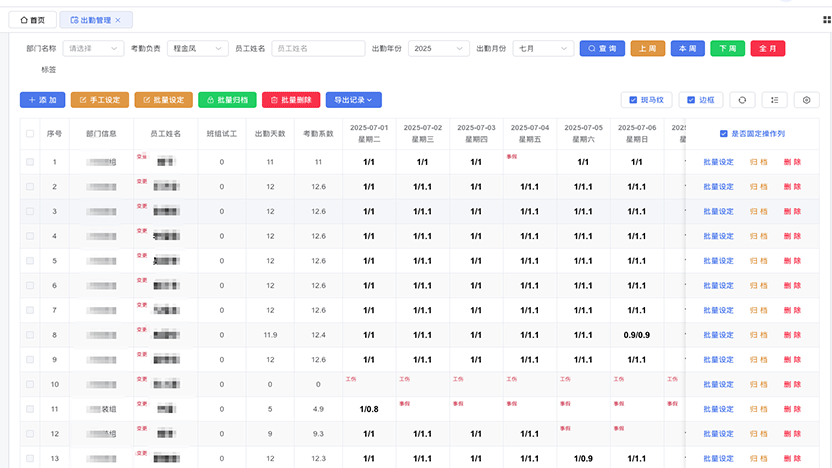Click the 添加 plus button
The width and height of the screenshot is (832, 468).
[x=42, y=100]
